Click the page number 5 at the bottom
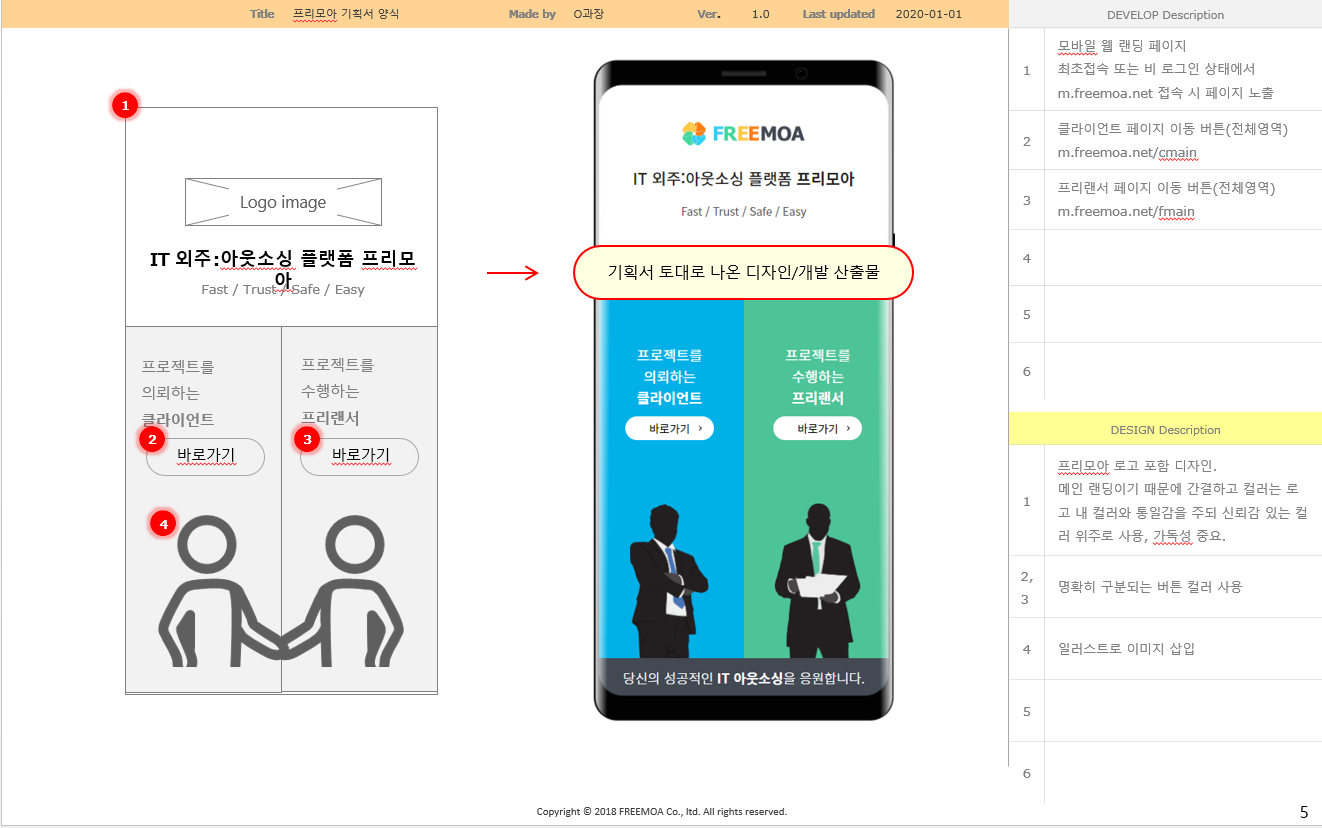The height and width of the screenshot is (828, 1322). [x=1303, y=812]
